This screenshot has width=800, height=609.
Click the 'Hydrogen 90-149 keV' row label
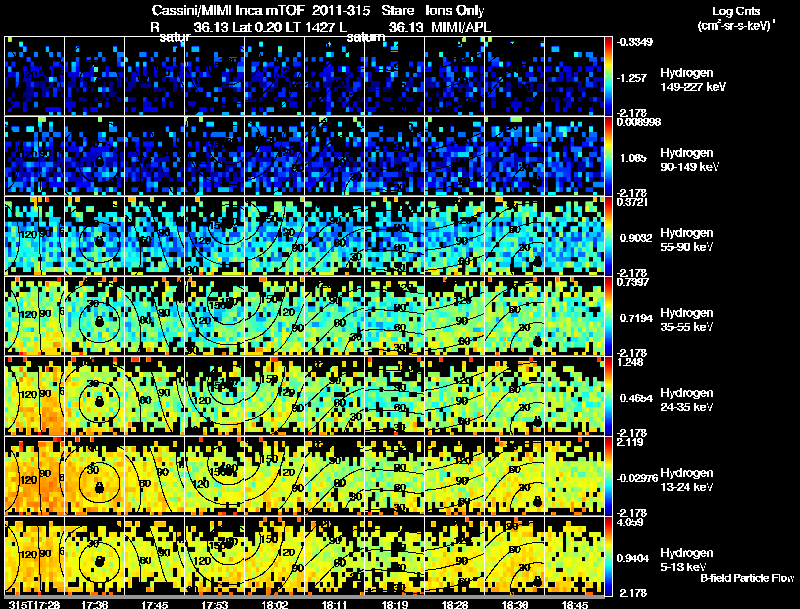(689, 160)
